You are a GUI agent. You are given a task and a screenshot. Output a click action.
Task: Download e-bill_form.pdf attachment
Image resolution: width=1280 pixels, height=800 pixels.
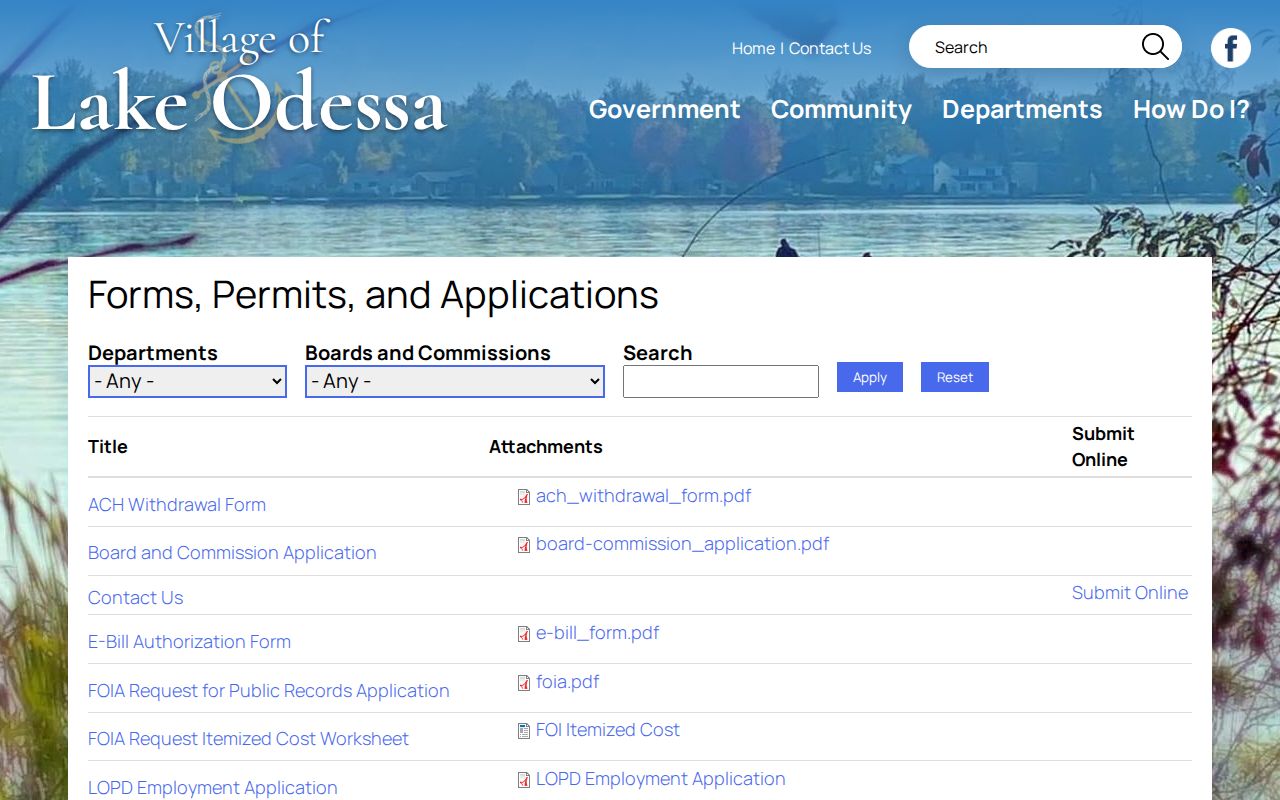pyautogui.click(x=598, y=633)
